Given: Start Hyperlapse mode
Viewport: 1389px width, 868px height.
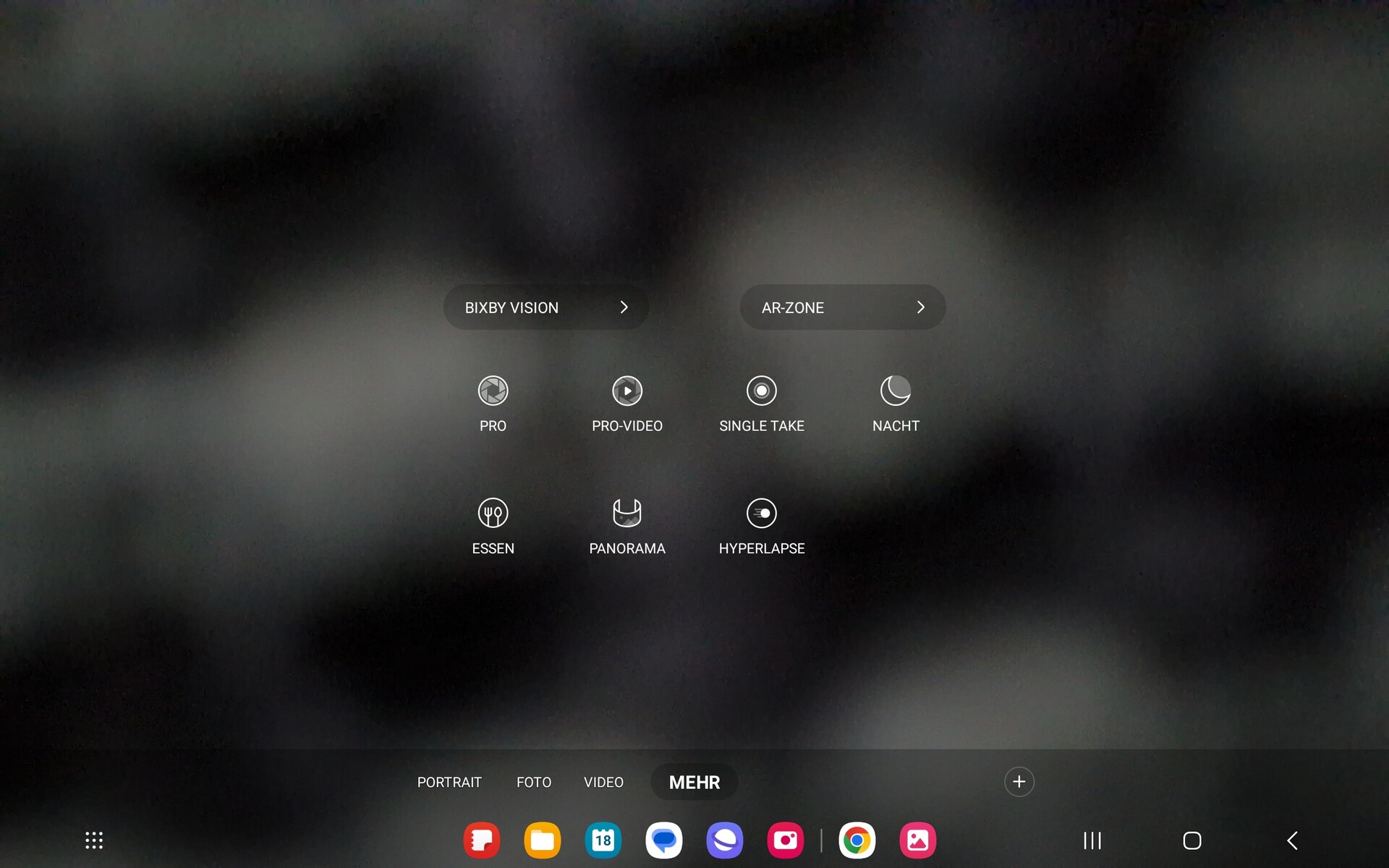Looking at the screenshot, I should 761,514.
